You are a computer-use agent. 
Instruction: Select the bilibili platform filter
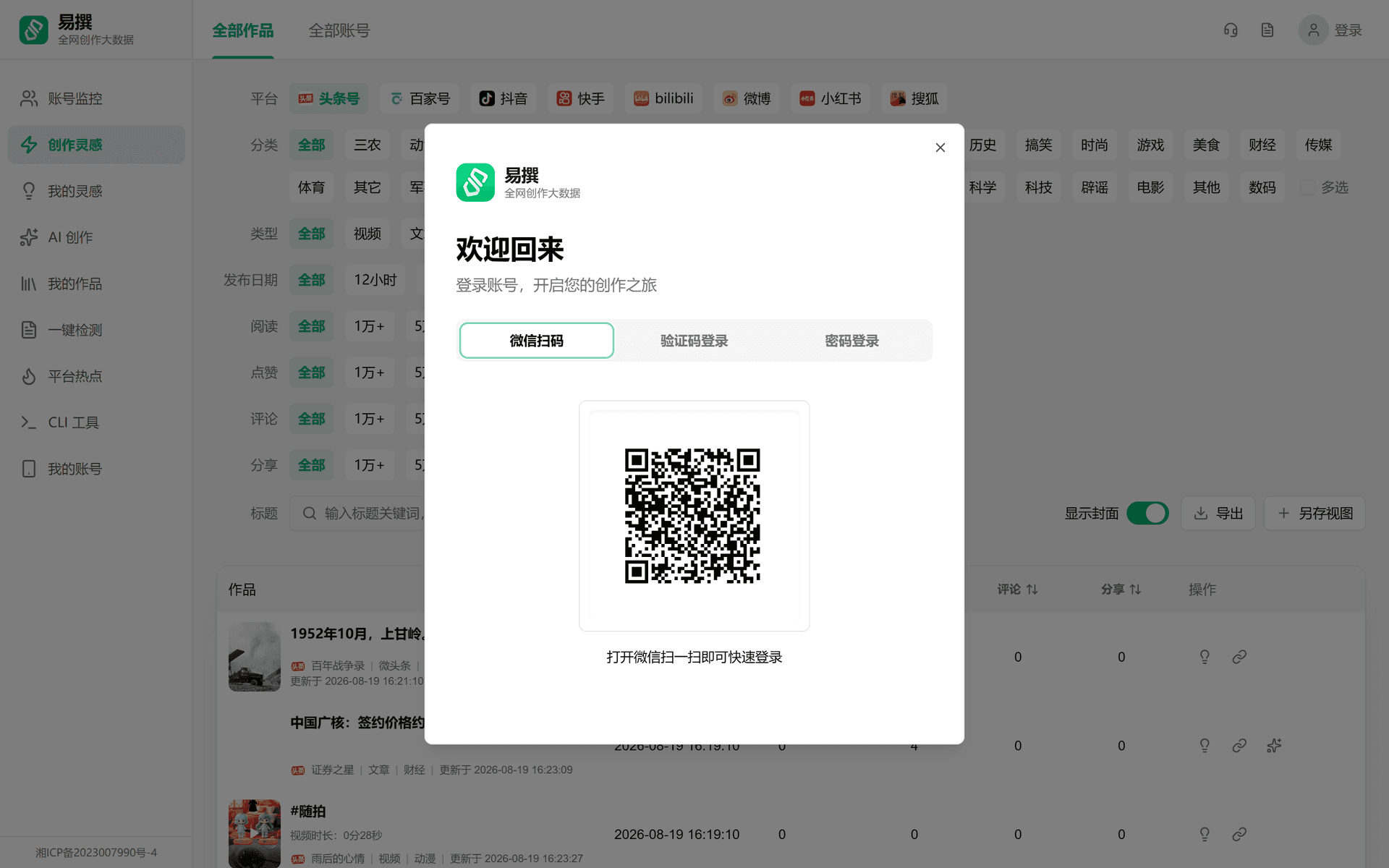pos(663,98)
